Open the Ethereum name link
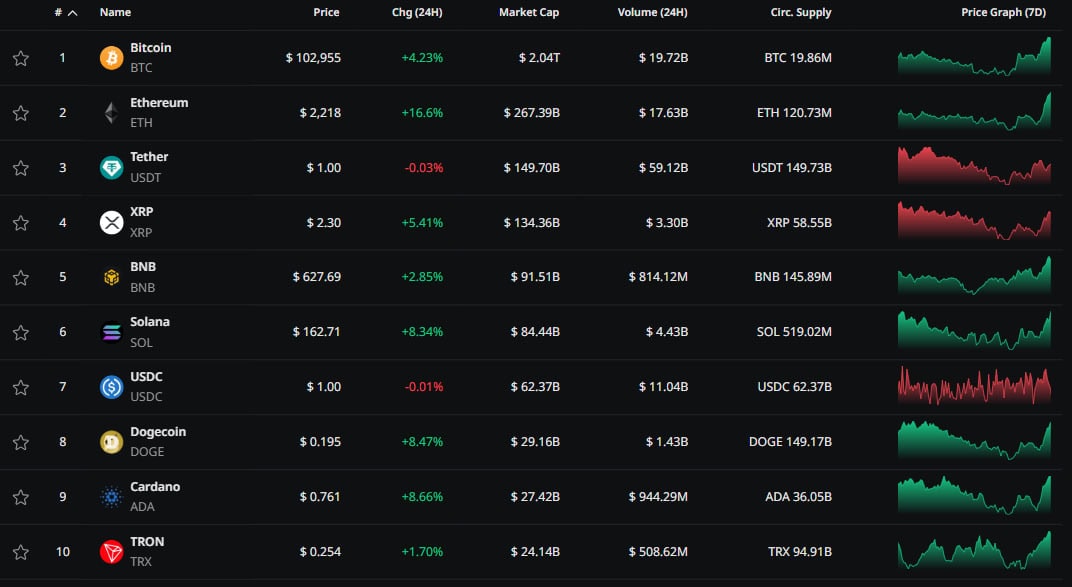 tap(158, 103)
